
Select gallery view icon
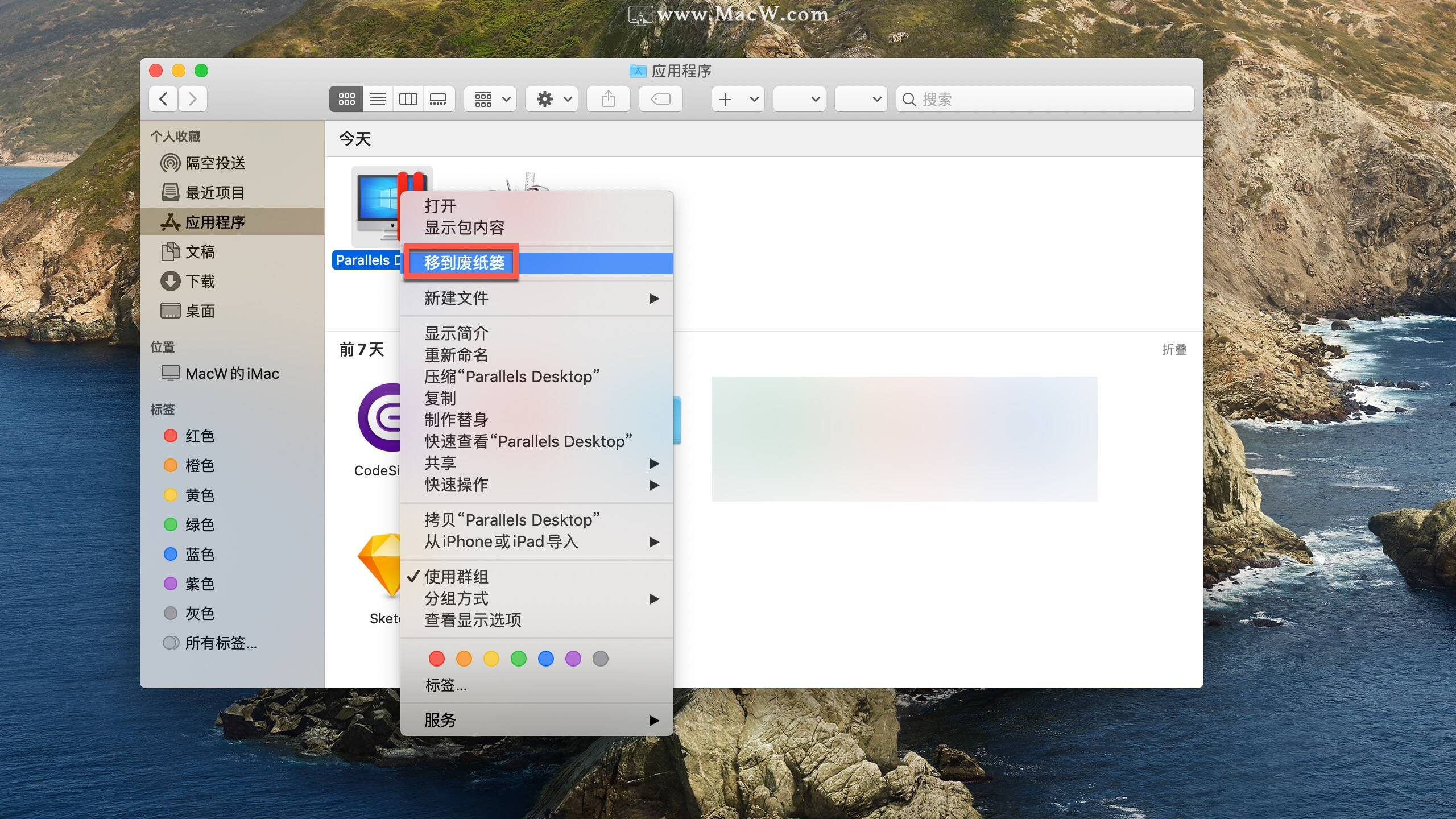[x=438, y=100]
